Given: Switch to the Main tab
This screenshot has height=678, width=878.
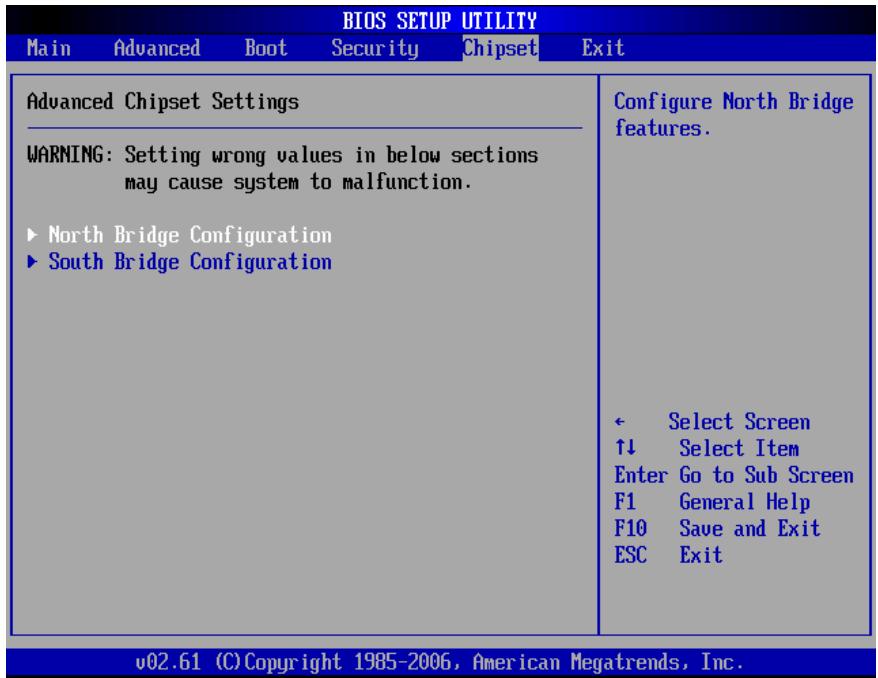Looking at the screenshot, I should [49, 48].
